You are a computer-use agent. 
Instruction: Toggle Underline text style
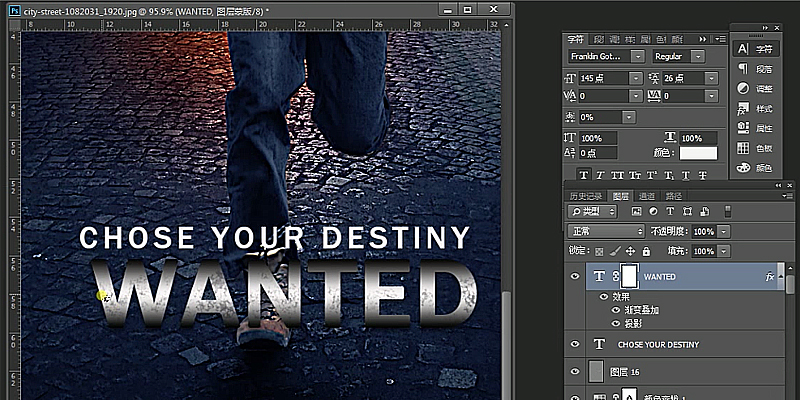click(x=685, y=175)
